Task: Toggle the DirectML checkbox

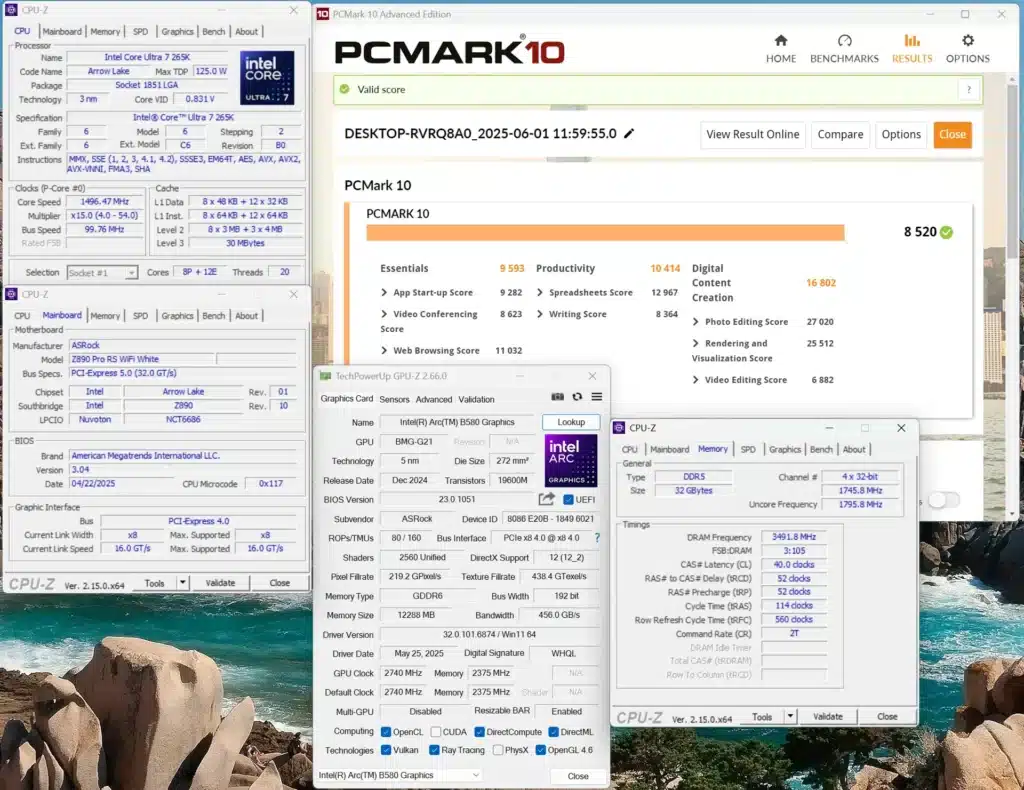Action: tap(554, 732)
